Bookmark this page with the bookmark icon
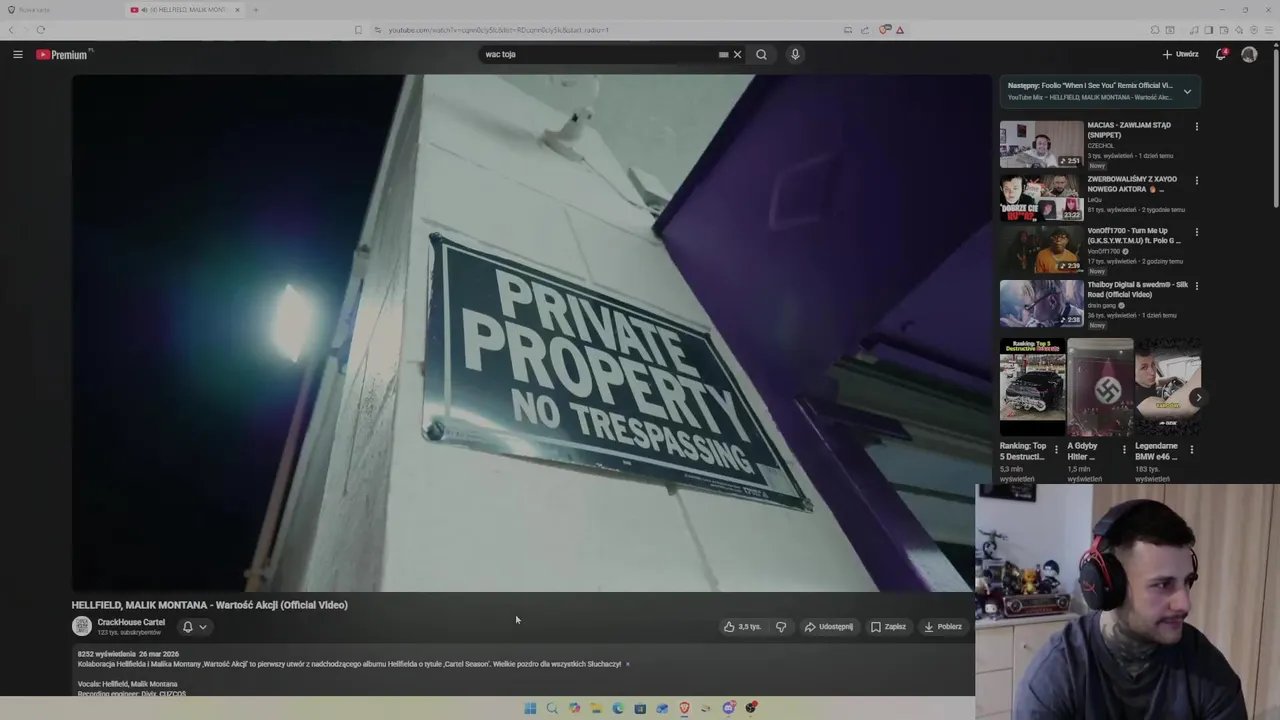The height and width of the screenshot is (720, 1280). (358, 30)
